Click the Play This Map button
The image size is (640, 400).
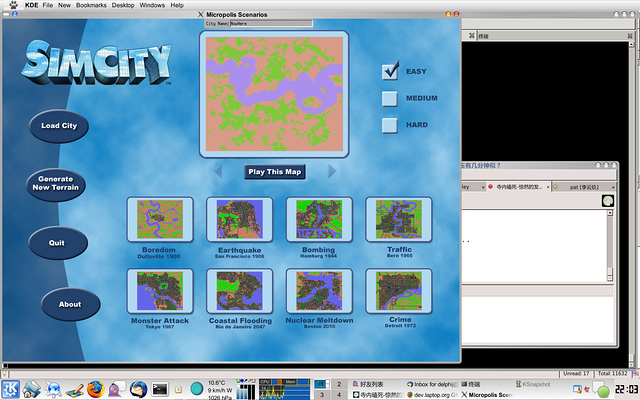point(275,171)
